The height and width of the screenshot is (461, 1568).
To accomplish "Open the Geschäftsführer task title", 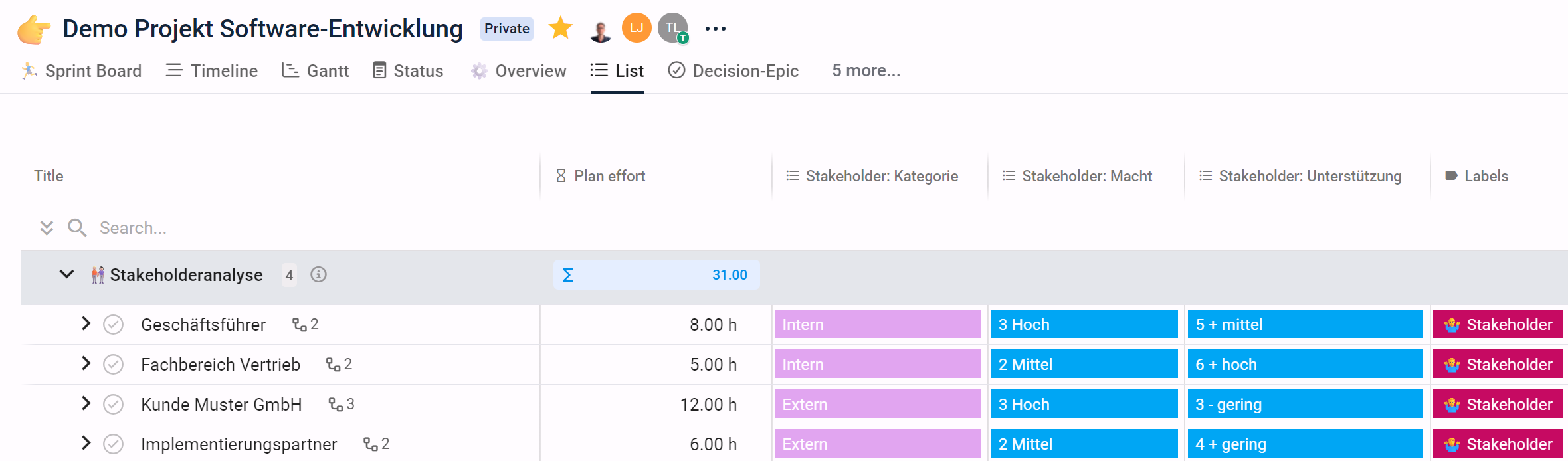I will pyautogui.click(x=203, y=325).
